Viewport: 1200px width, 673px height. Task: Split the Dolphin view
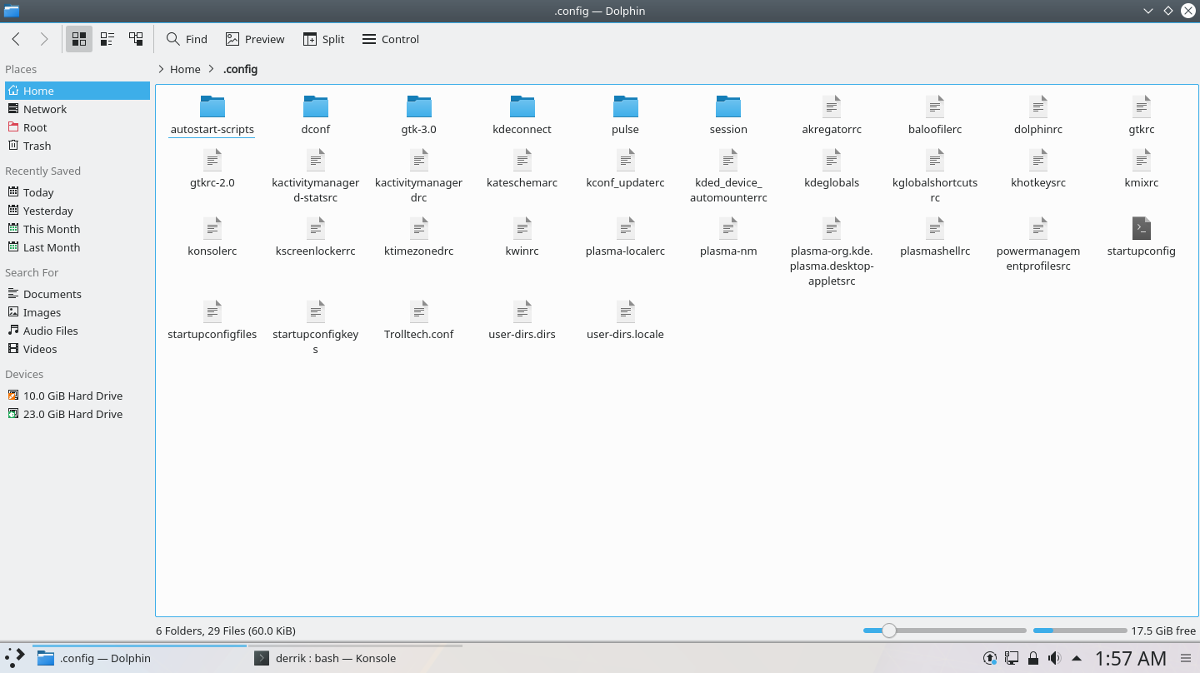pyautogui.click(x=323, y=39)
